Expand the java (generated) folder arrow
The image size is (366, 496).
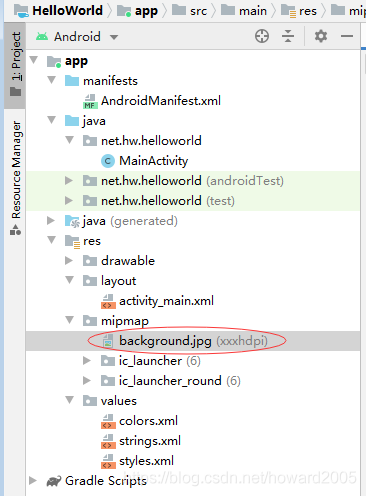(x=51, y=221)
